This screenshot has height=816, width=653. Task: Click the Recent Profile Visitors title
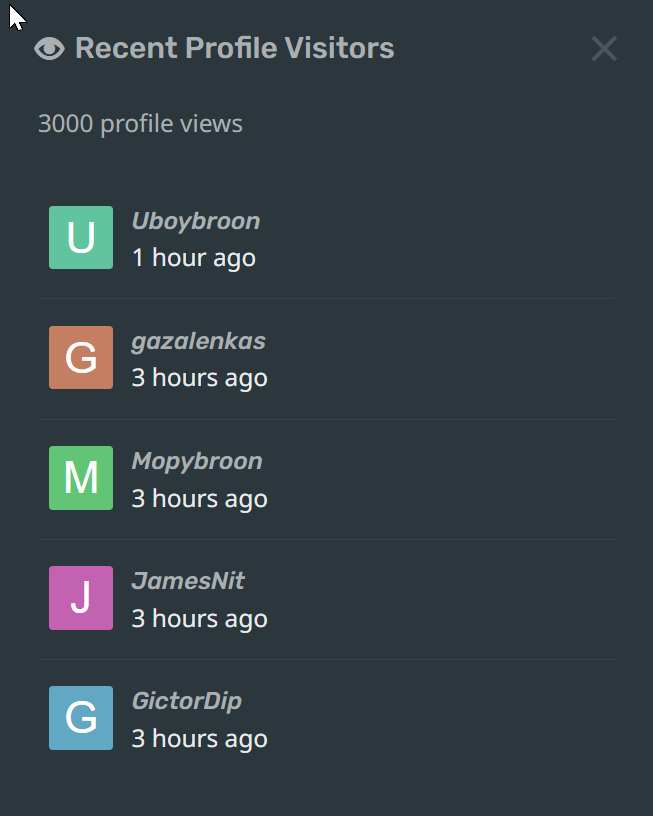click(234, 47)
